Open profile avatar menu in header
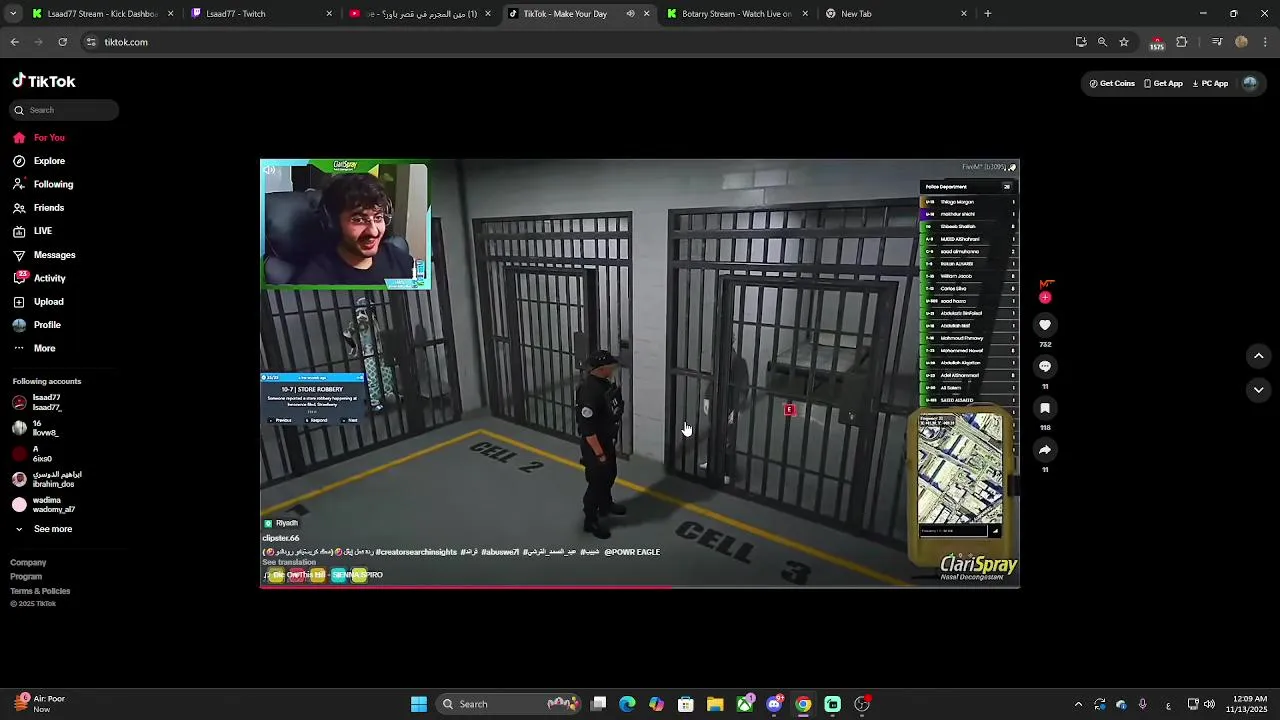 click(1250, 84)
